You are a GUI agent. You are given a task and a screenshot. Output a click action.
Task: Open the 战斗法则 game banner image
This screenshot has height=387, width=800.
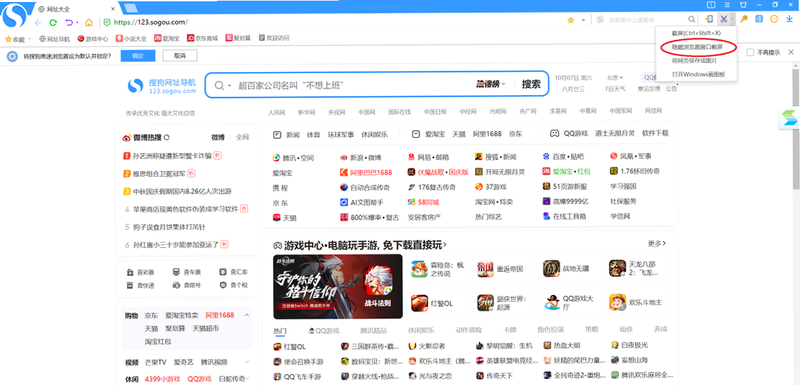click(338, 287)
